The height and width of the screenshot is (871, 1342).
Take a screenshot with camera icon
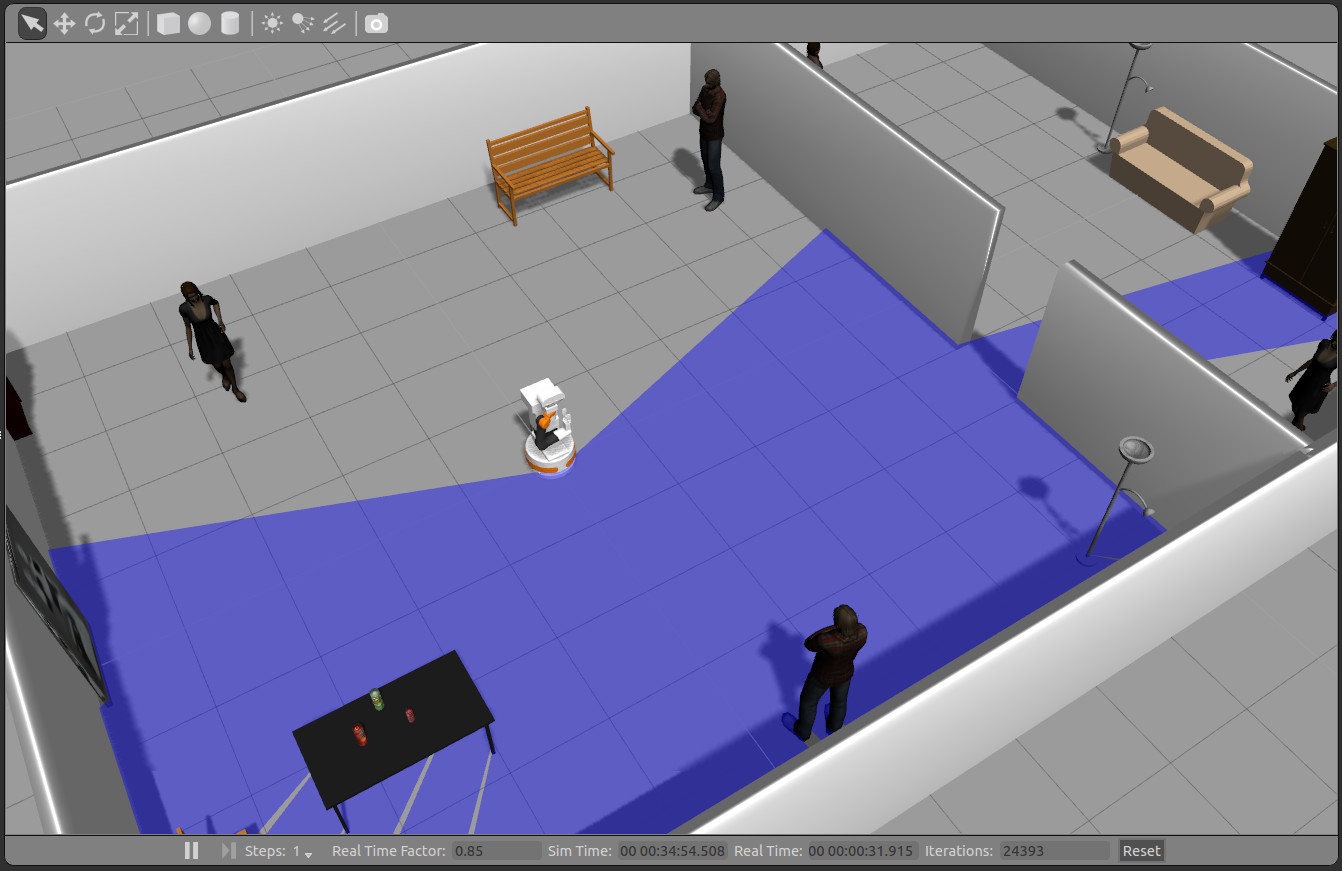coord(376,23)
